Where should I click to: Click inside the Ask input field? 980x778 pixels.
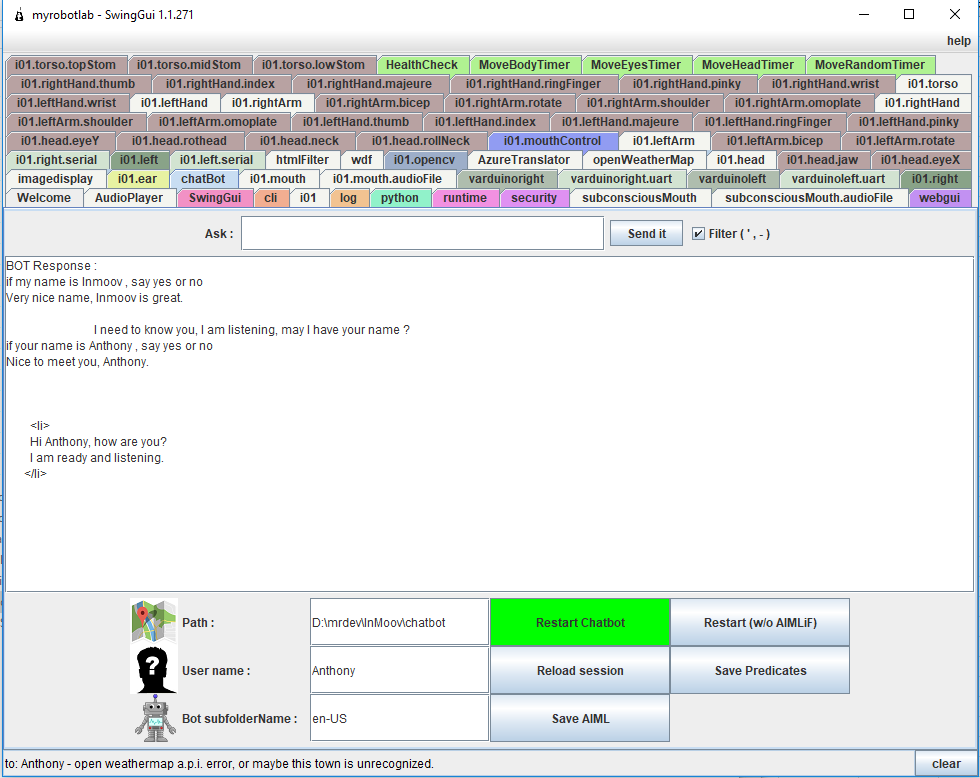point(422,233)
